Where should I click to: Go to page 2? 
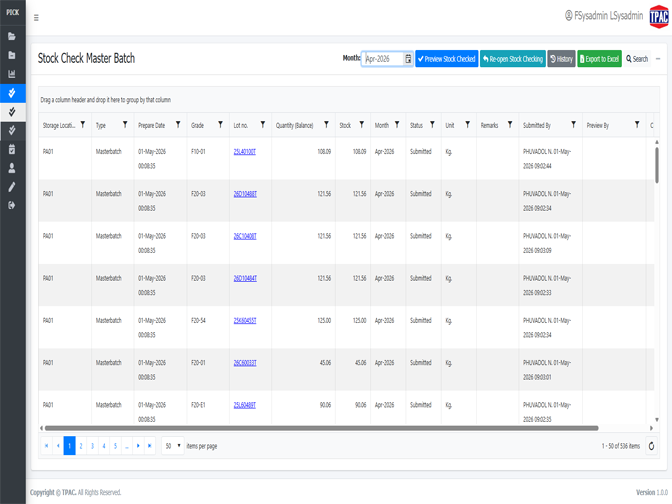[81, 446]
